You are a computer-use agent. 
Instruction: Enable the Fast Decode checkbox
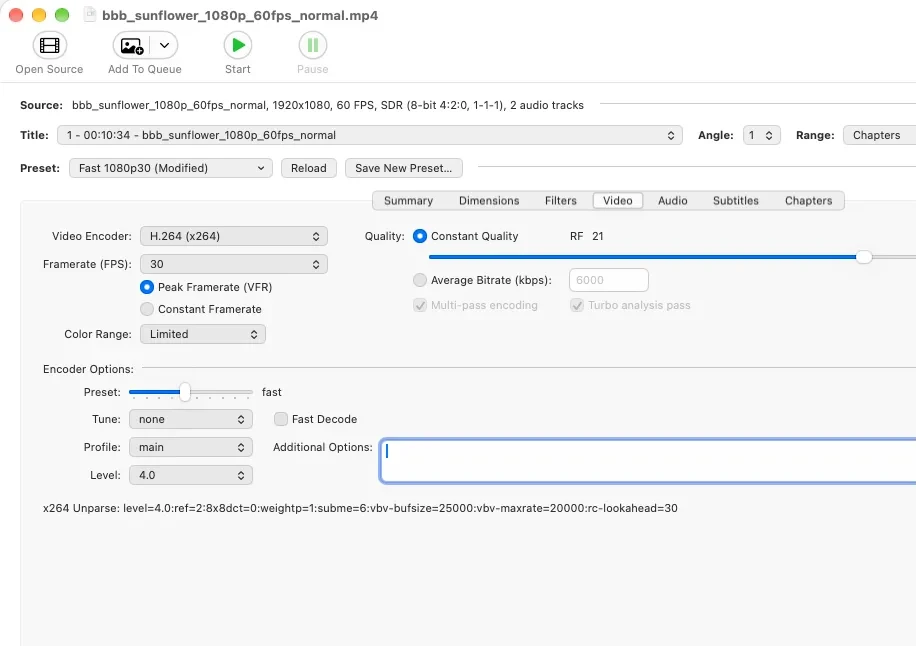280,419
